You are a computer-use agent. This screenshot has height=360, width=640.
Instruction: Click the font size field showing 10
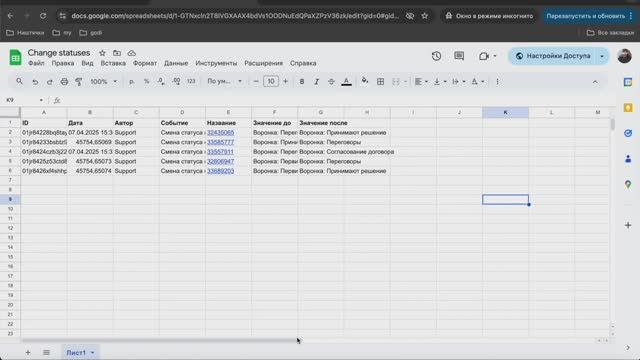[271, 82]
